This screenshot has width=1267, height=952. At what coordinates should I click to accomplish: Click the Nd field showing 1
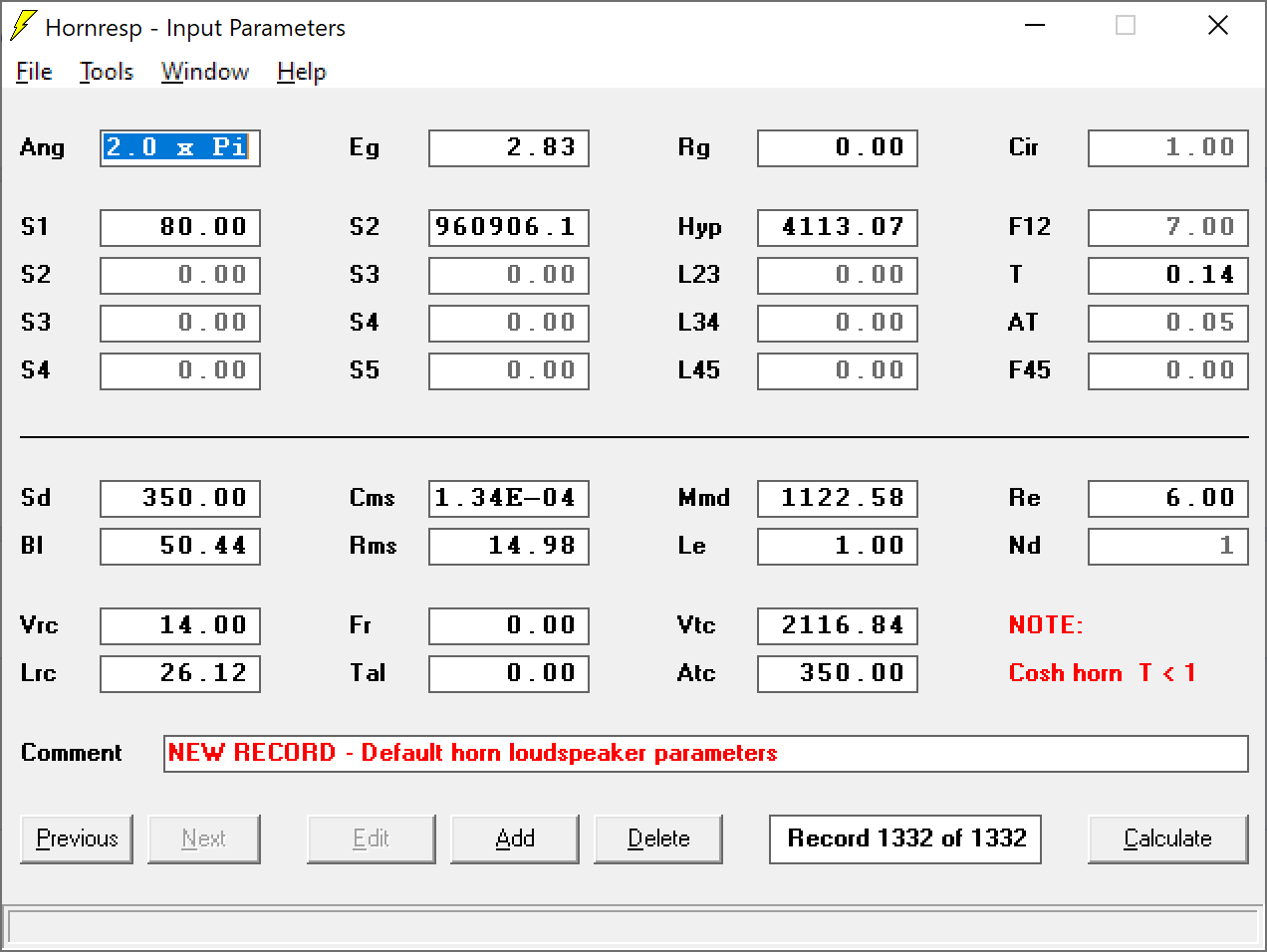1168,547
